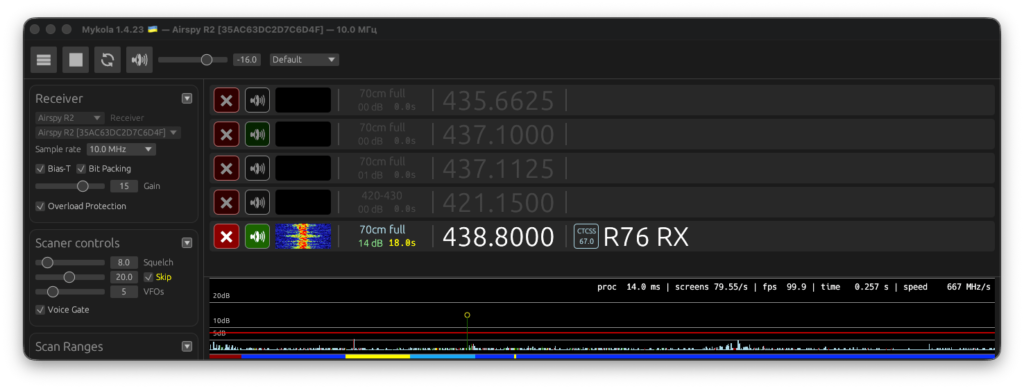Click the CTCSS 67.0 badge
Viewport: 1024px width, 389px height.
586,236
